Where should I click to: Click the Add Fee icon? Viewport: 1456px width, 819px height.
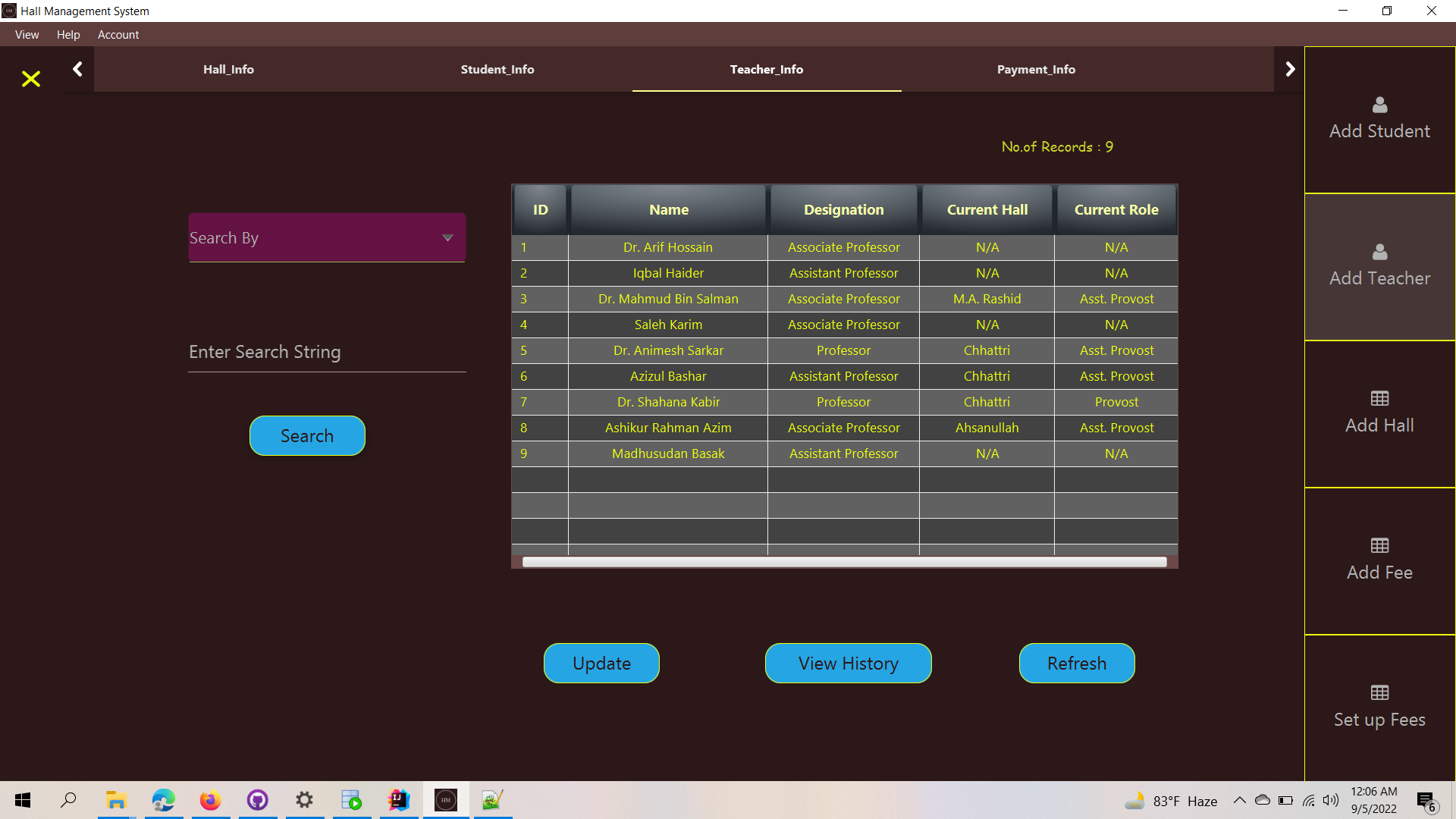1379,545
